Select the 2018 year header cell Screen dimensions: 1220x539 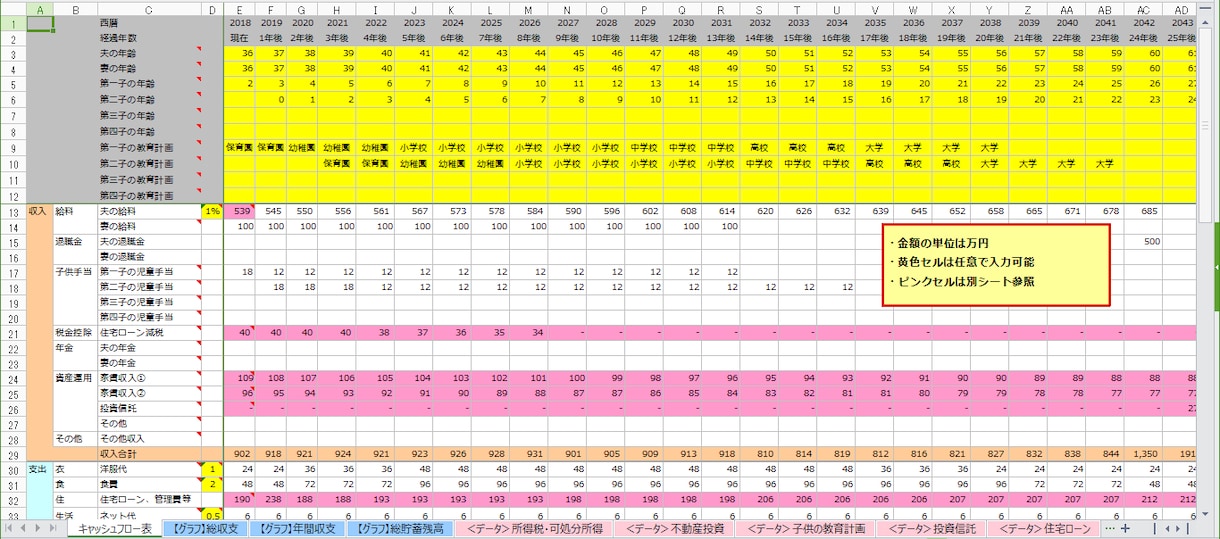(239, 22)
